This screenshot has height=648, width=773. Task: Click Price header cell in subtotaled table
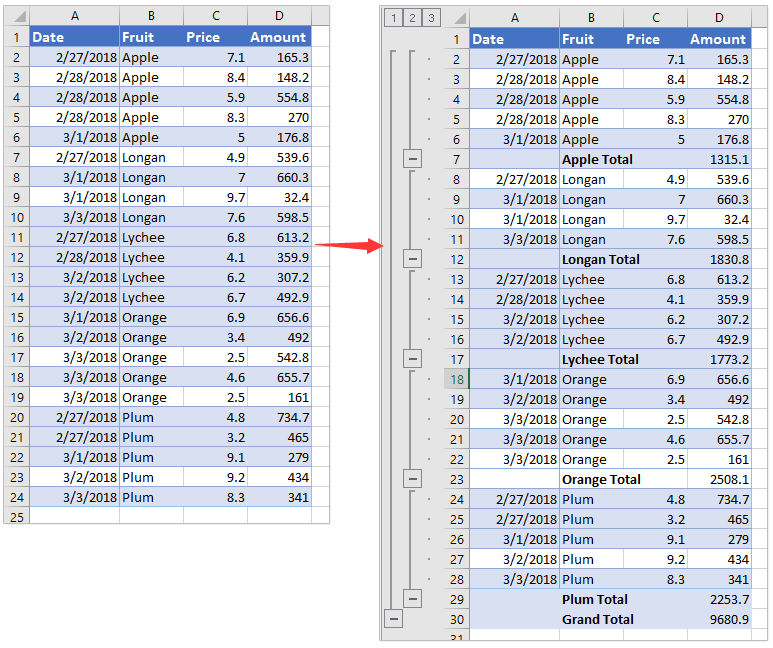655,39
